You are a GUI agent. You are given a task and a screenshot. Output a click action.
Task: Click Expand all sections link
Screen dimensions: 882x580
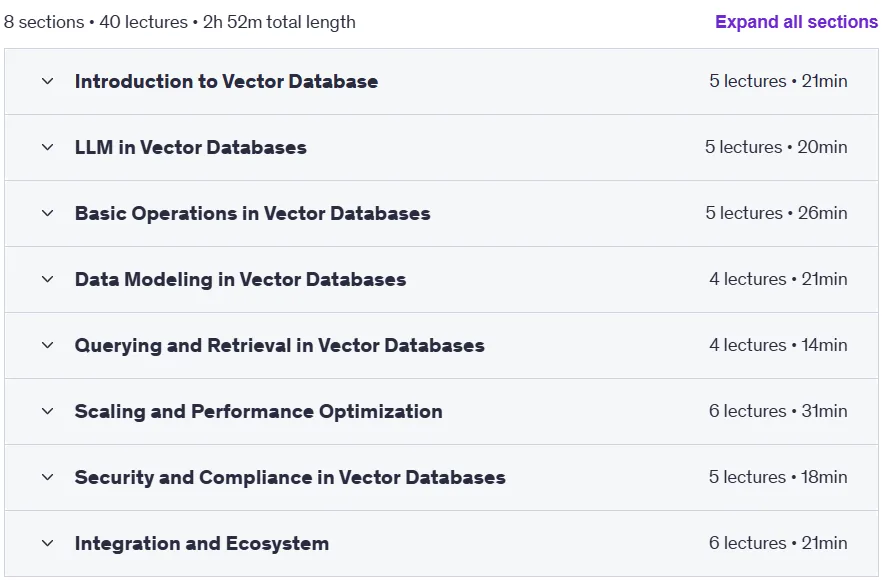click(796, 22)
